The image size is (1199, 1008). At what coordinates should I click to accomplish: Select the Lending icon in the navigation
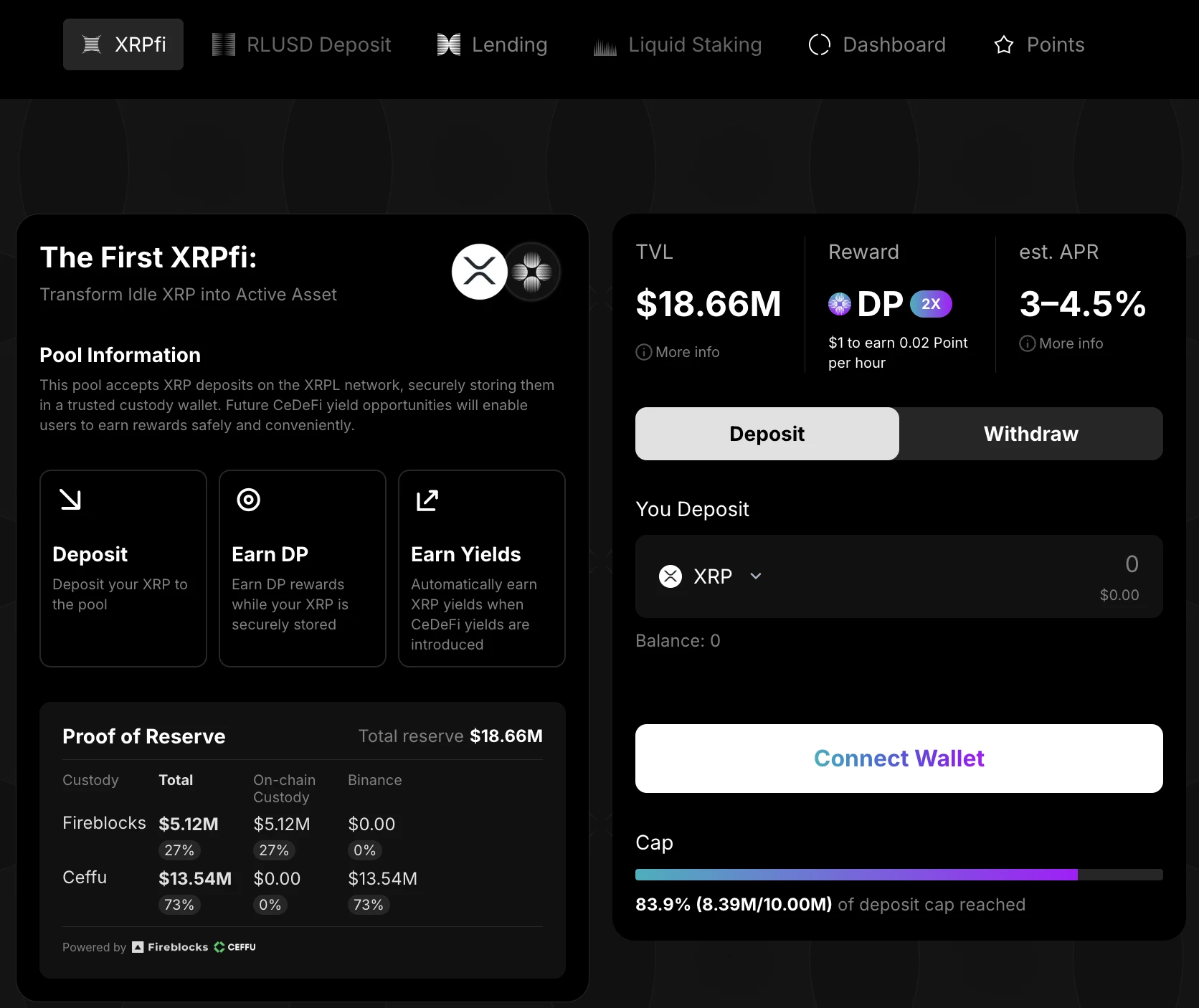point(448,44)
